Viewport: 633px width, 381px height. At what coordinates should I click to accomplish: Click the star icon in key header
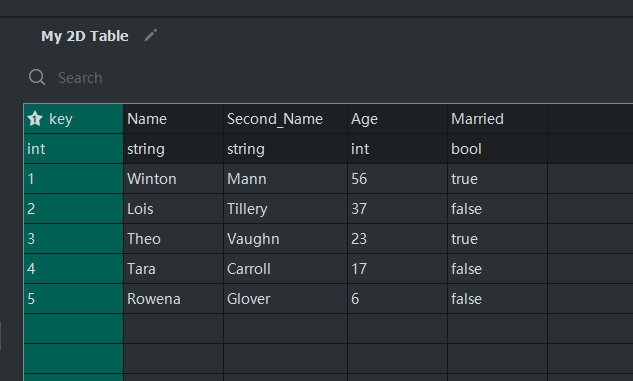pos(35,119)
